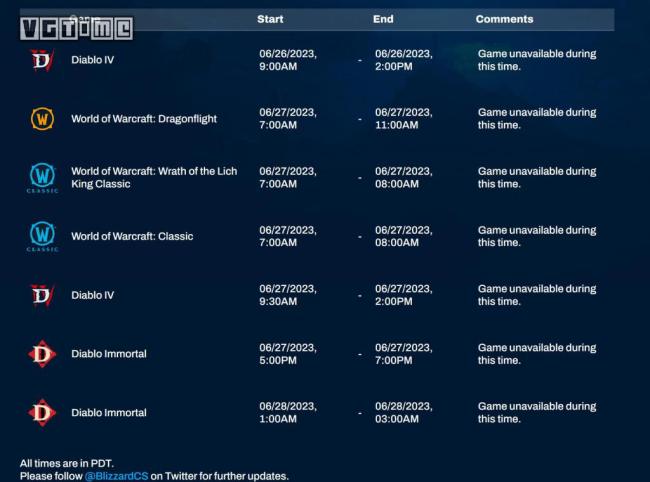The width and height of the screenshot is (650, 482).
Task: Select the Diablo IV name starting 06/26
Action: pos(92,60)
